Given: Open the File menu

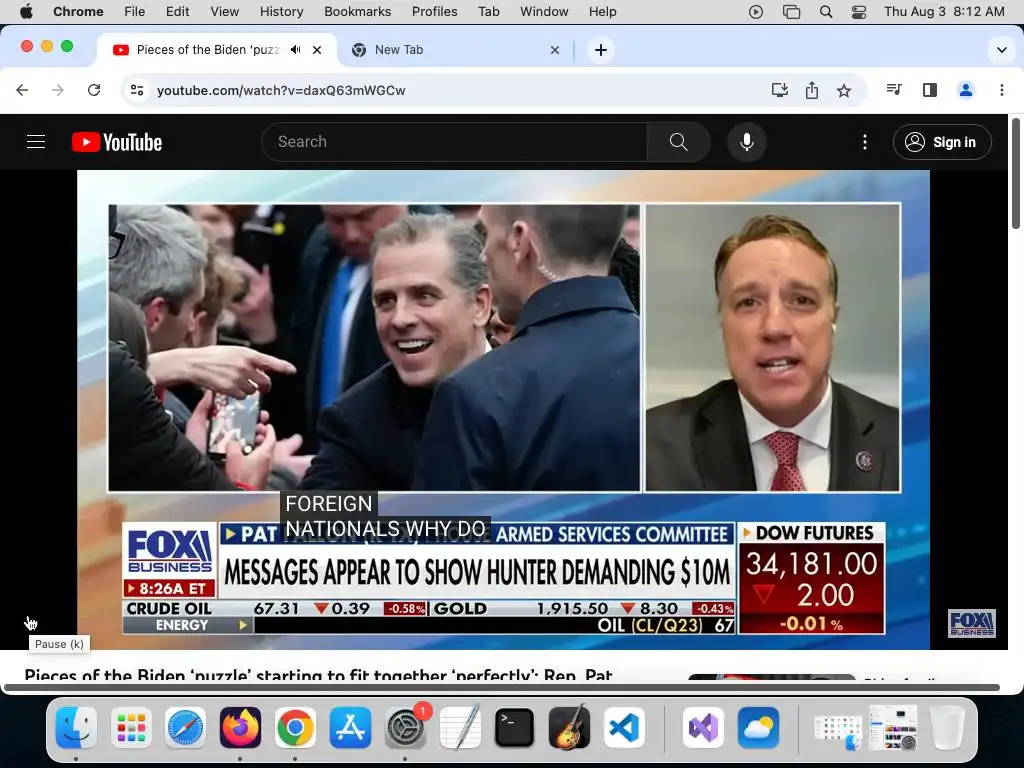Looking at the screenshot, I should pyautogui.click(x=135, y=12).
